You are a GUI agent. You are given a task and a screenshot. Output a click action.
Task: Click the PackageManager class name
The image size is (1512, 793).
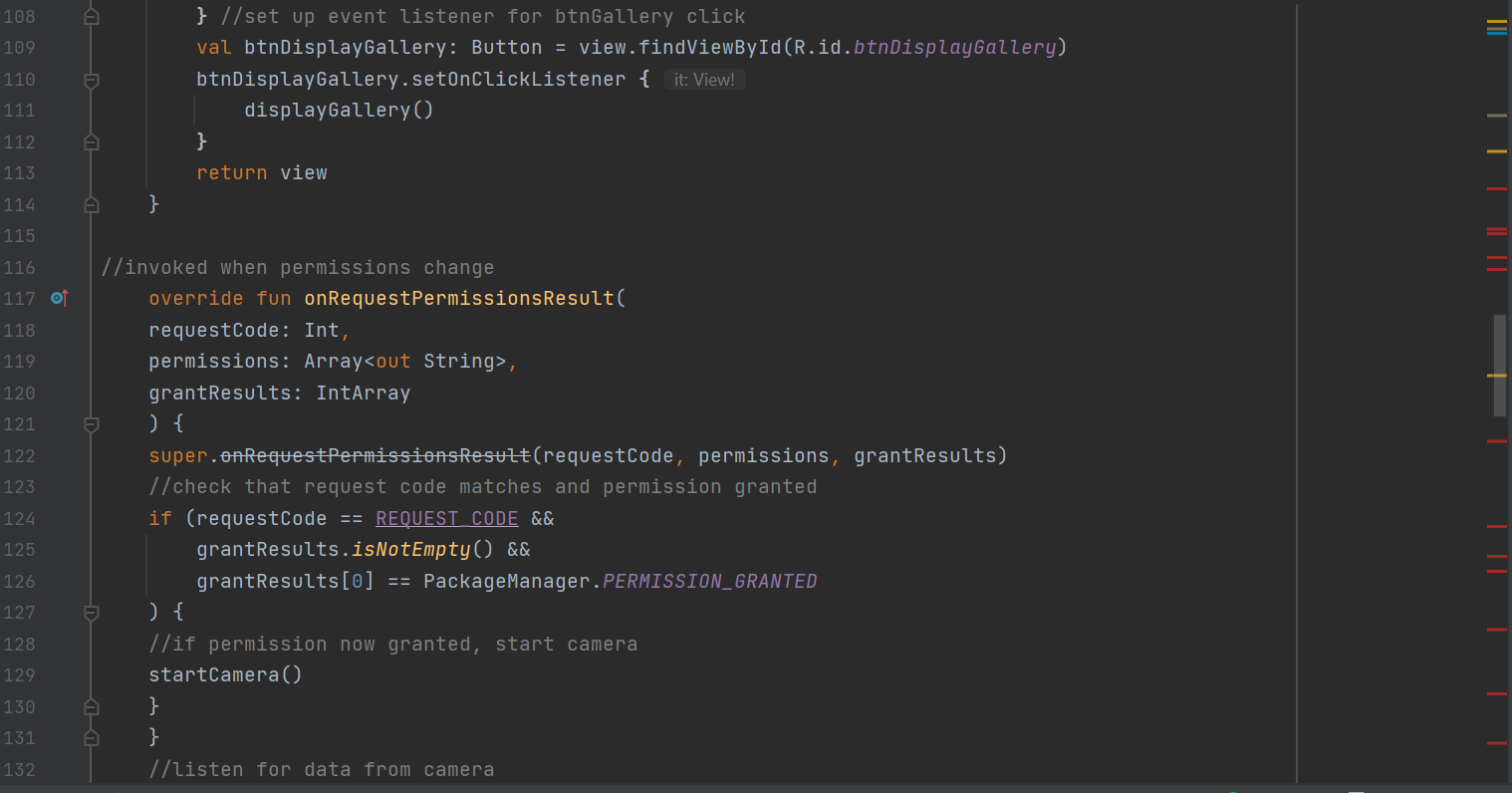507,581
